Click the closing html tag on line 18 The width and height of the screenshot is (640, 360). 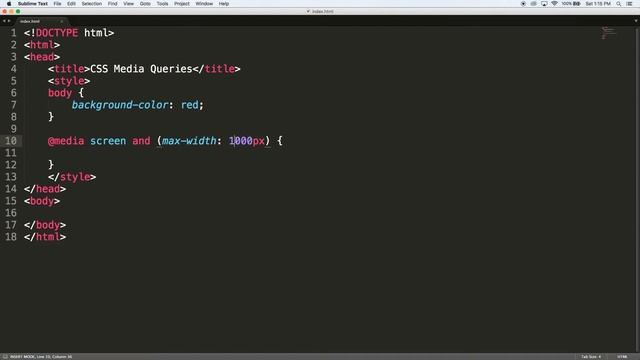[x=45, y=237]
